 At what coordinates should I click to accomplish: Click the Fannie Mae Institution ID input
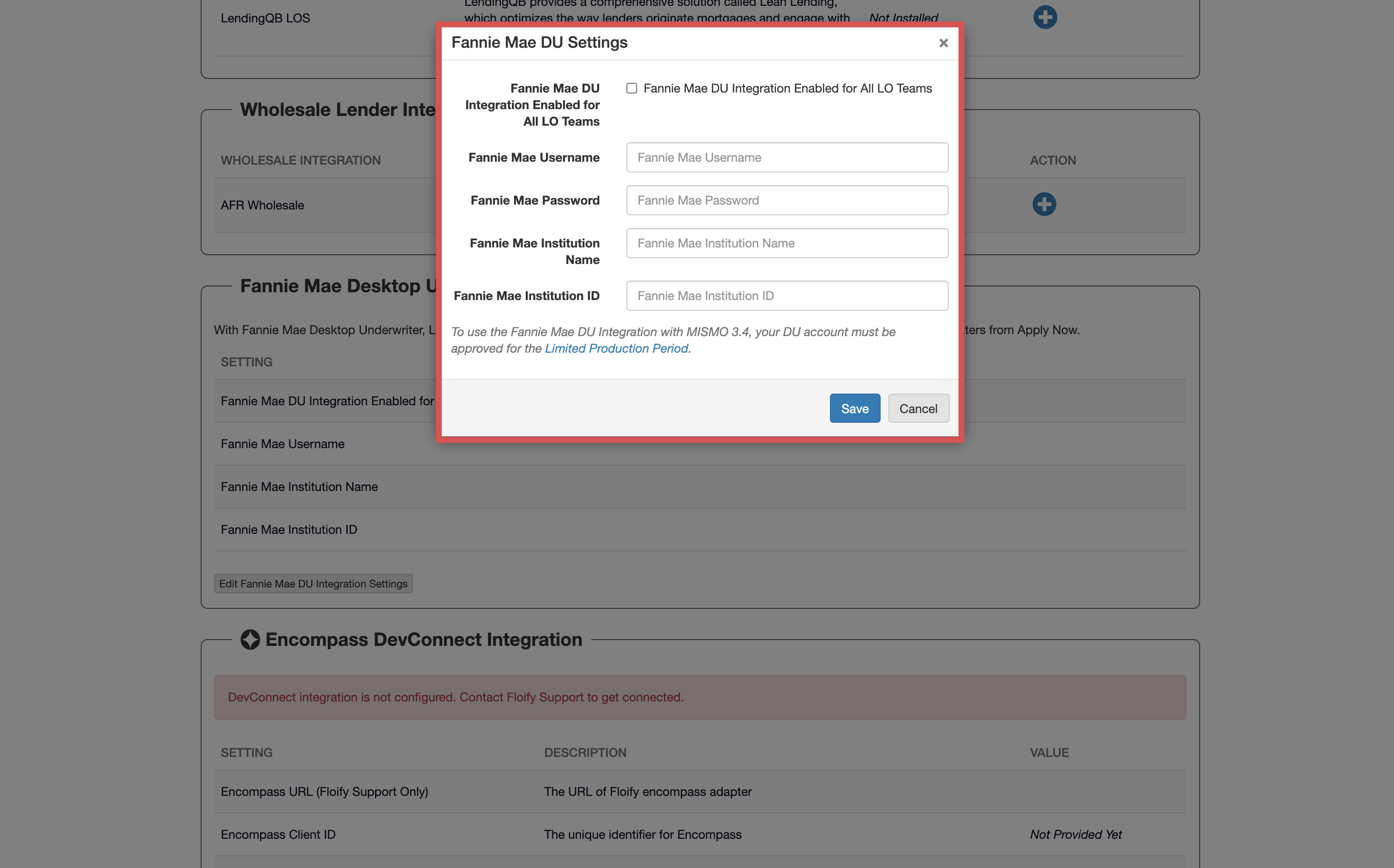tap(787, 296)
